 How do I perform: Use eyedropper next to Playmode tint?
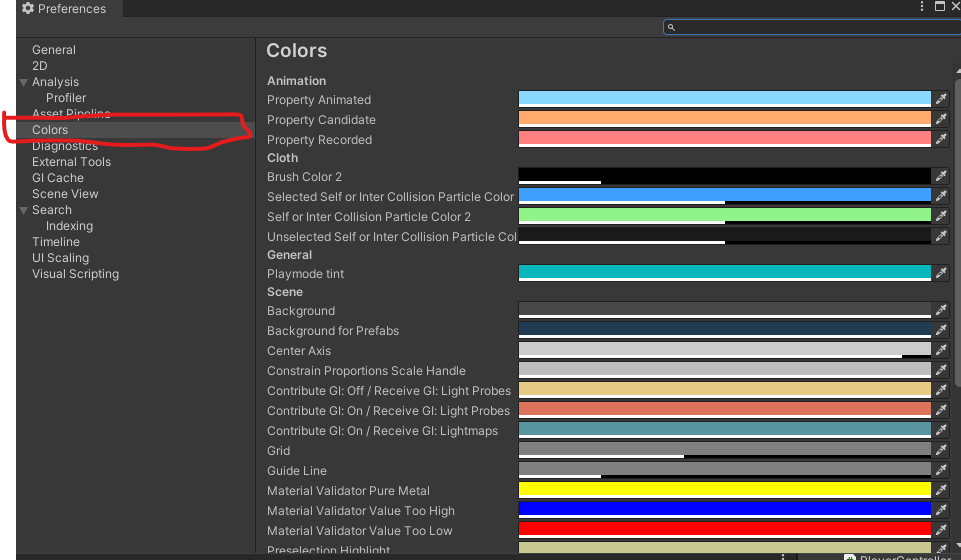[941, 273]
